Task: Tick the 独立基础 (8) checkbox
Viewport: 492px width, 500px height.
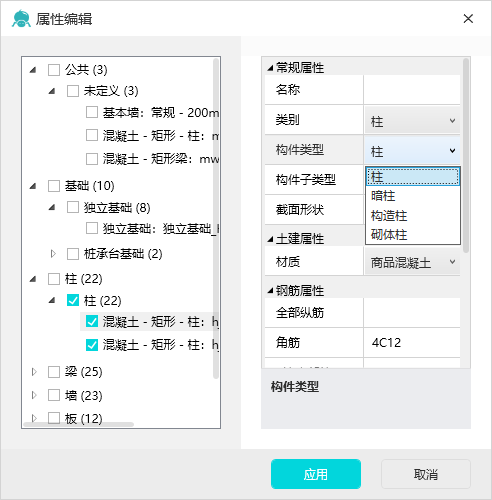Action: (73, 207)
